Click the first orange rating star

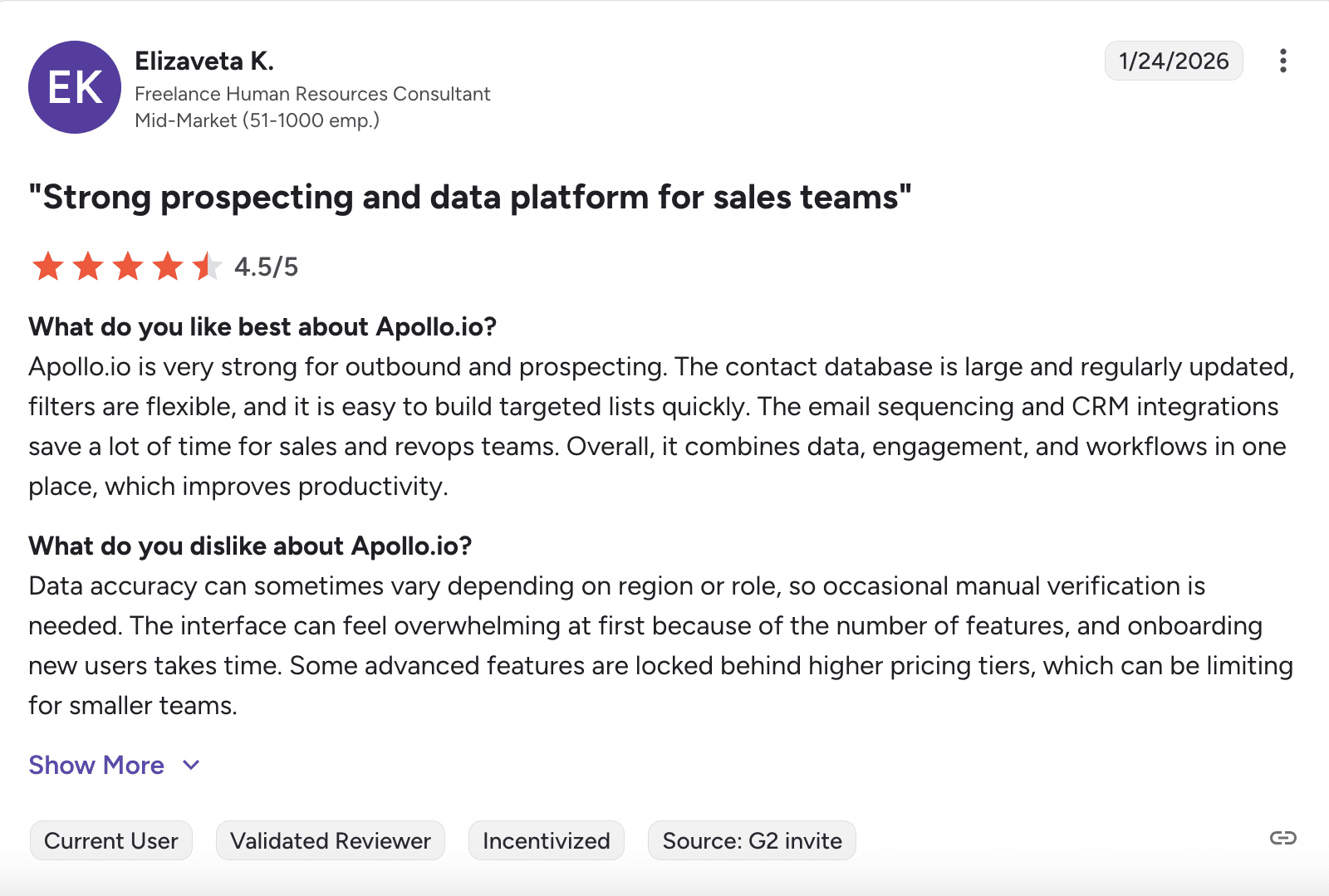pyautogui.click(x=48, y=267)
